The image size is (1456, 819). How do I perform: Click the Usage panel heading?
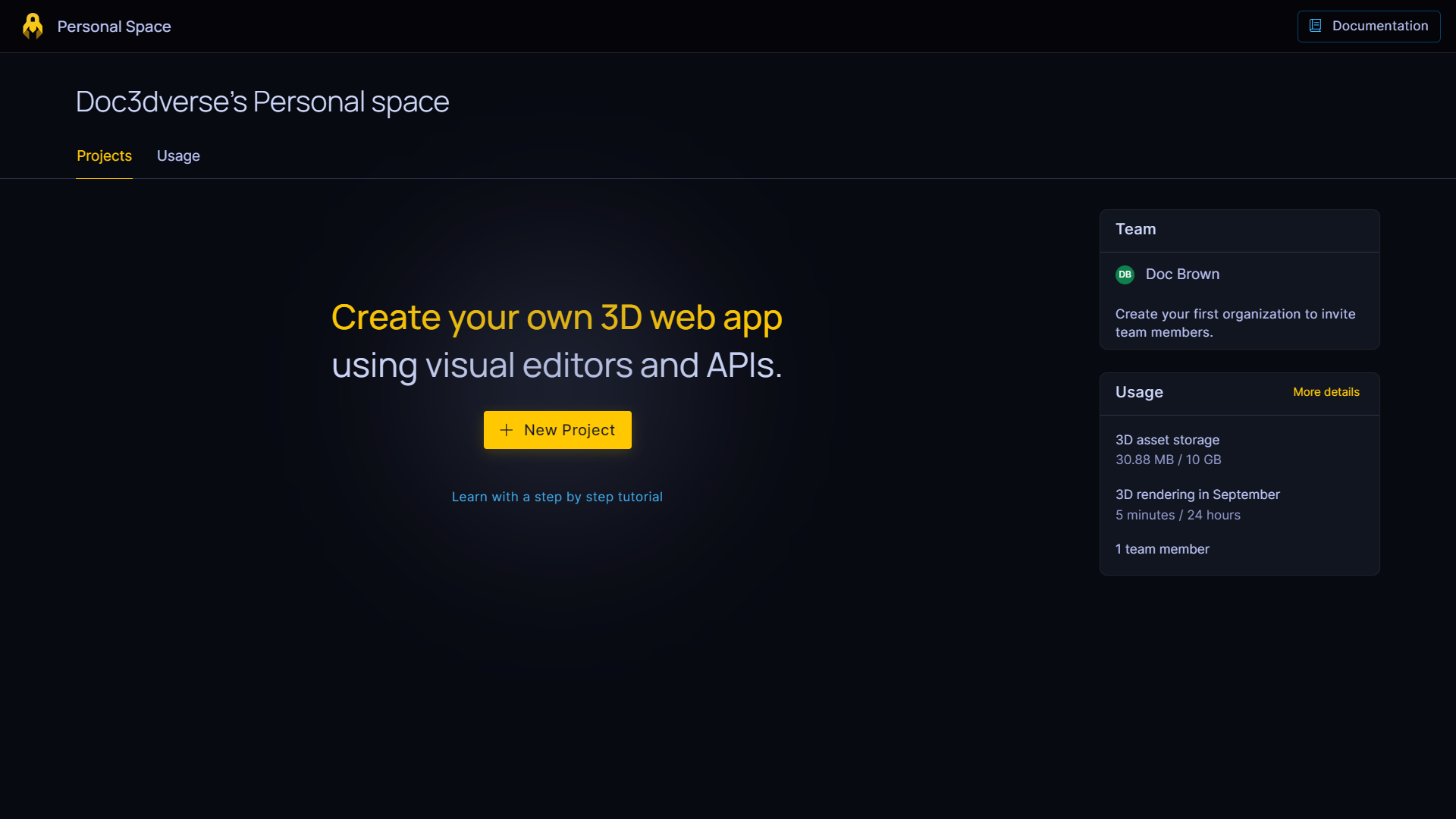point(1139,392)
